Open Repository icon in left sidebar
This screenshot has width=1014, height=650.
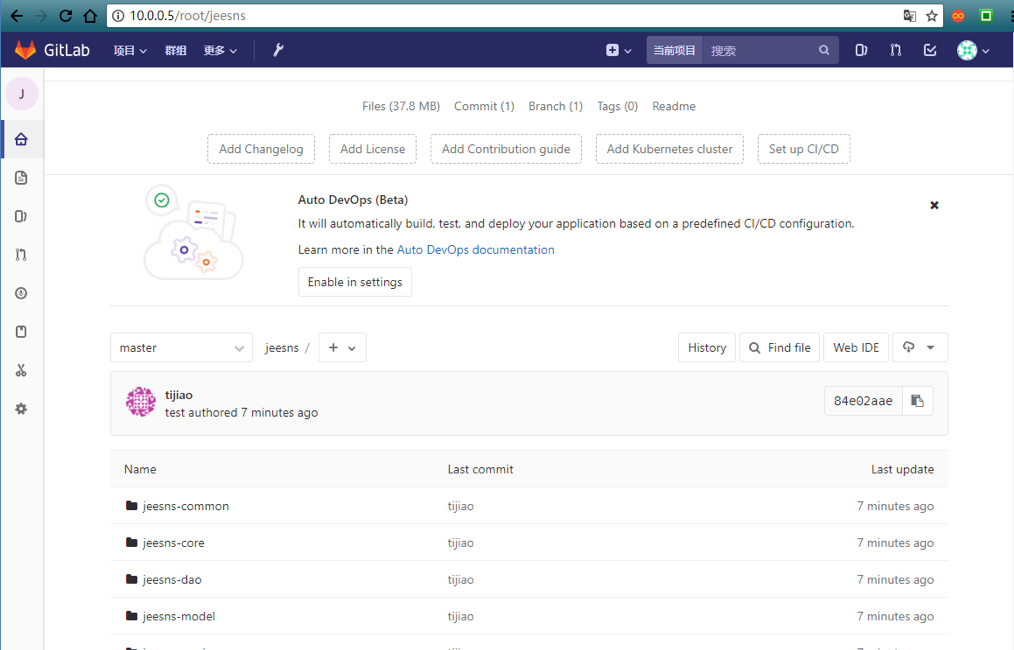click(21, 178)
